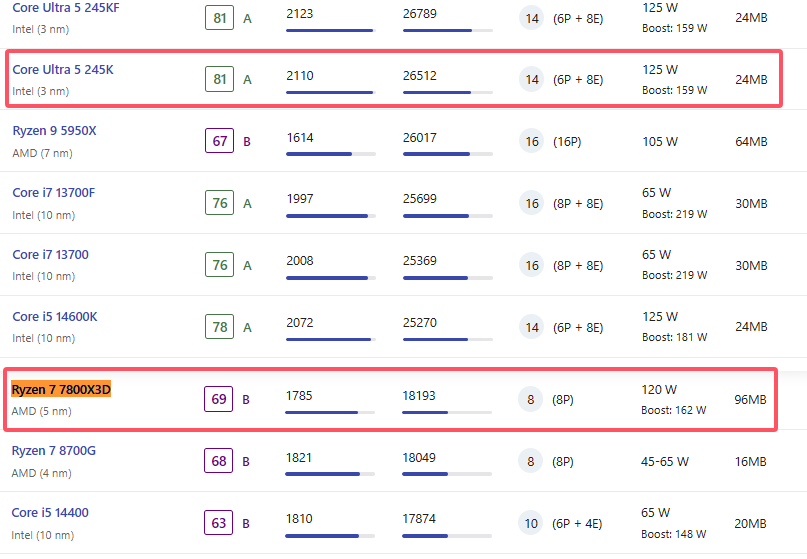Select the Core i7 13700 processor name

click(x=50, y=255)
